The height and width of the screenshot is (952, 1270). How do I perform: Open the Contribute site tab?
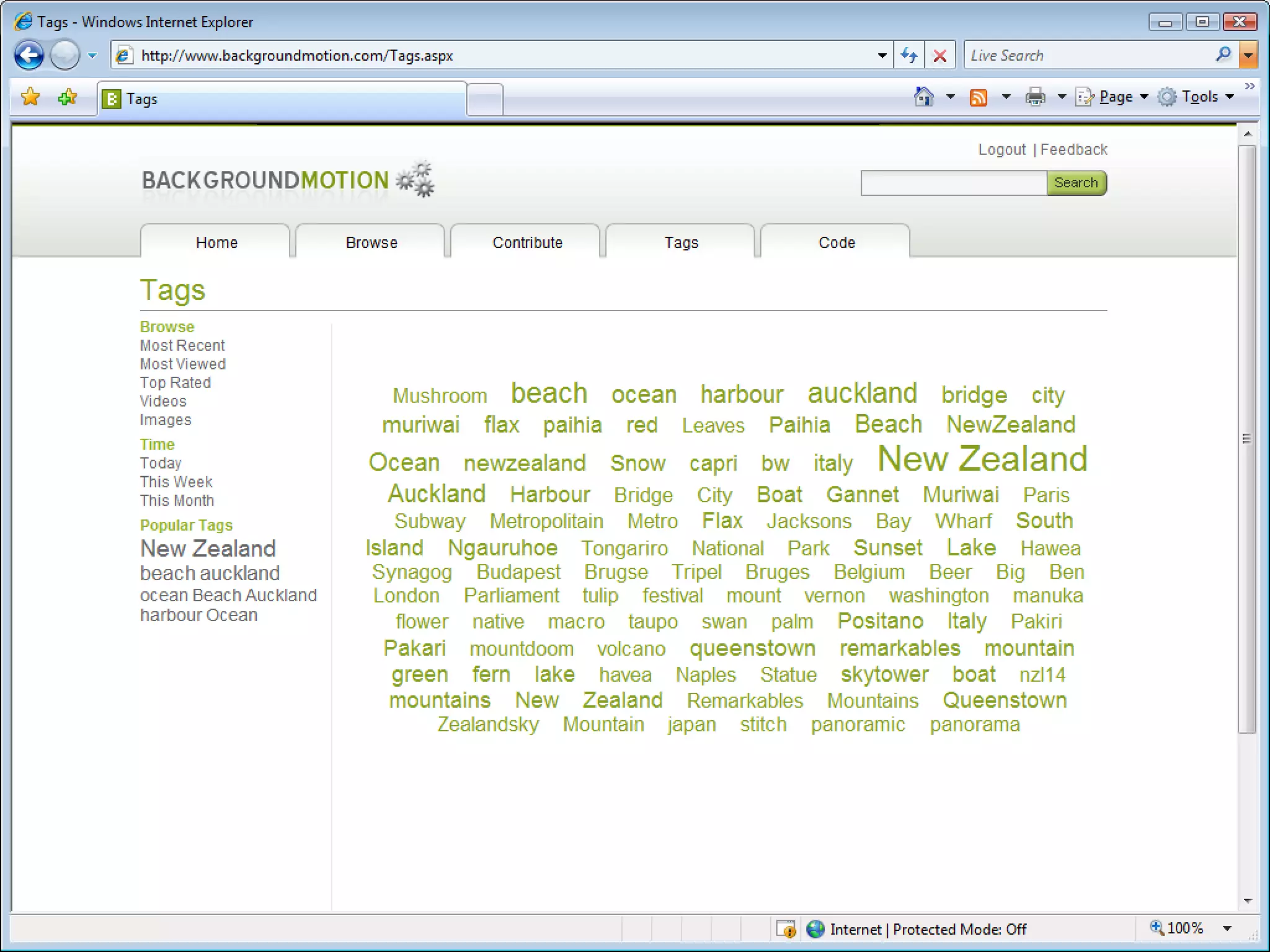pyautogui.click(x=526, y=241)
